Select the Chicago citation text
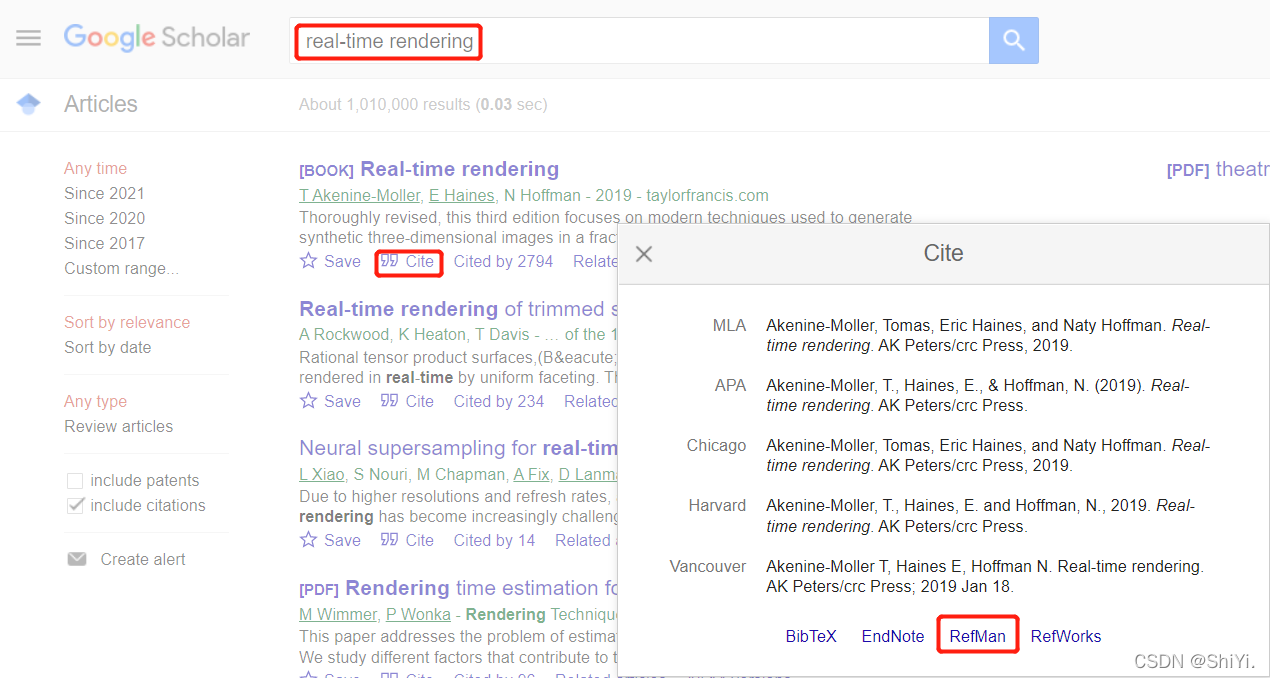This screenshot has height=678, width=1270. pos(988,455)
